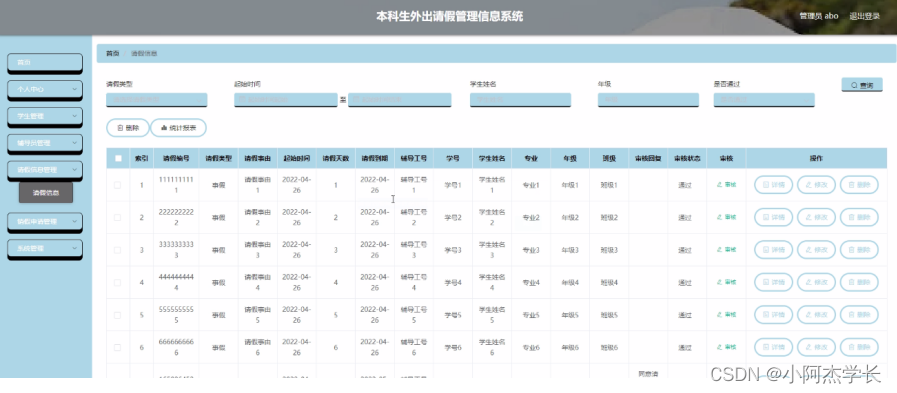Click 修改 to edit row 2
This screenshot has height=393, width=897.
816,217
